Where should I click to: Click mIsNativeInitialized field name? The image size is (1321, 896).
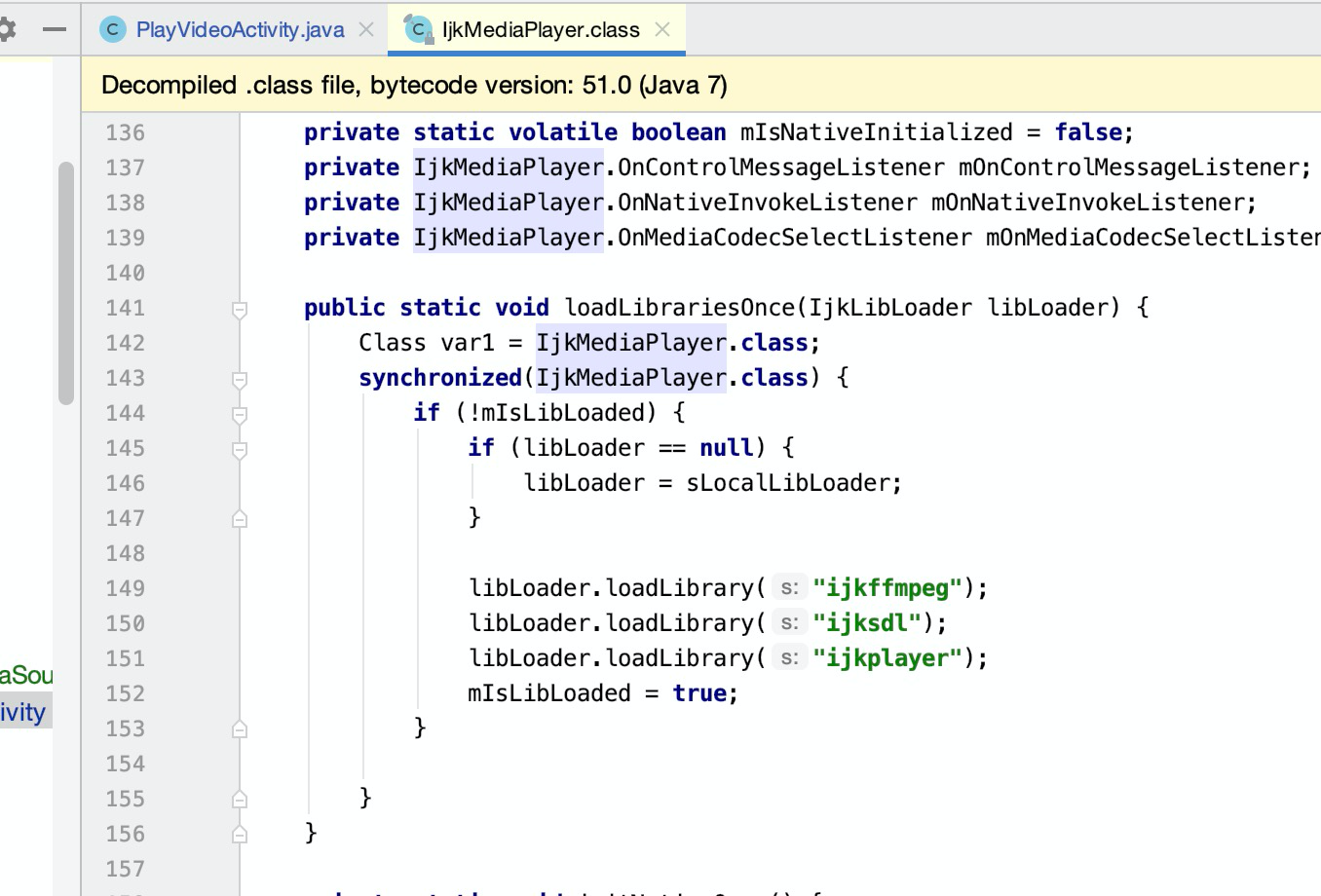[877, 132]
